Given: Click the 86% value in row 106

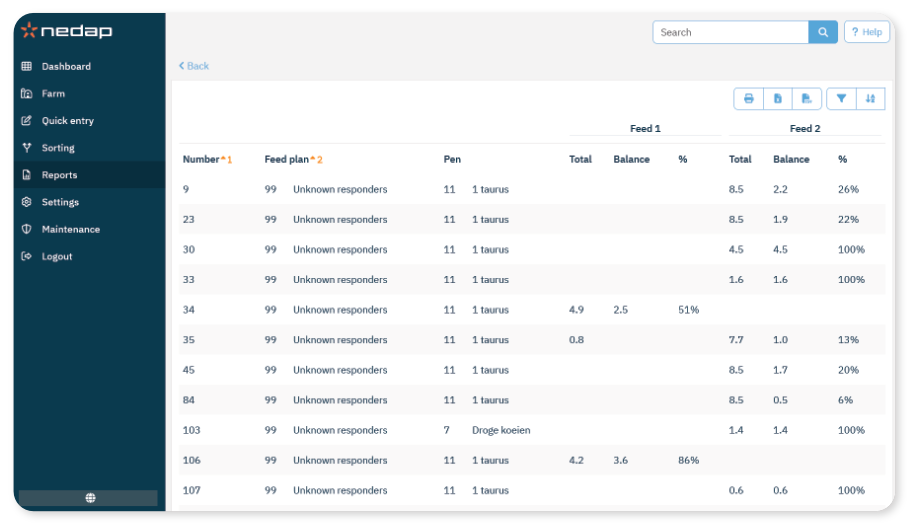Looking at the screenshot, I should [688, 460].
